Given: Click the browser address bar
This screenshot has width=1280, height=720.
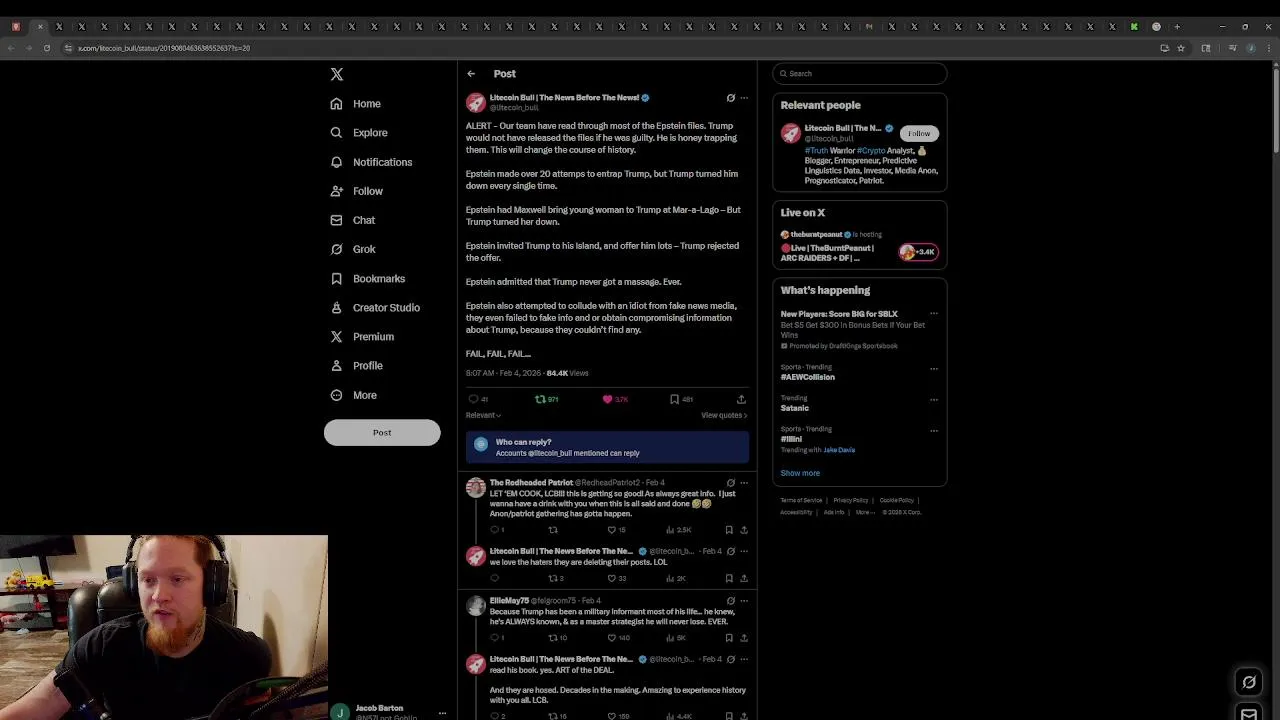Looking at the screenshot, I should tap(600, 48).
